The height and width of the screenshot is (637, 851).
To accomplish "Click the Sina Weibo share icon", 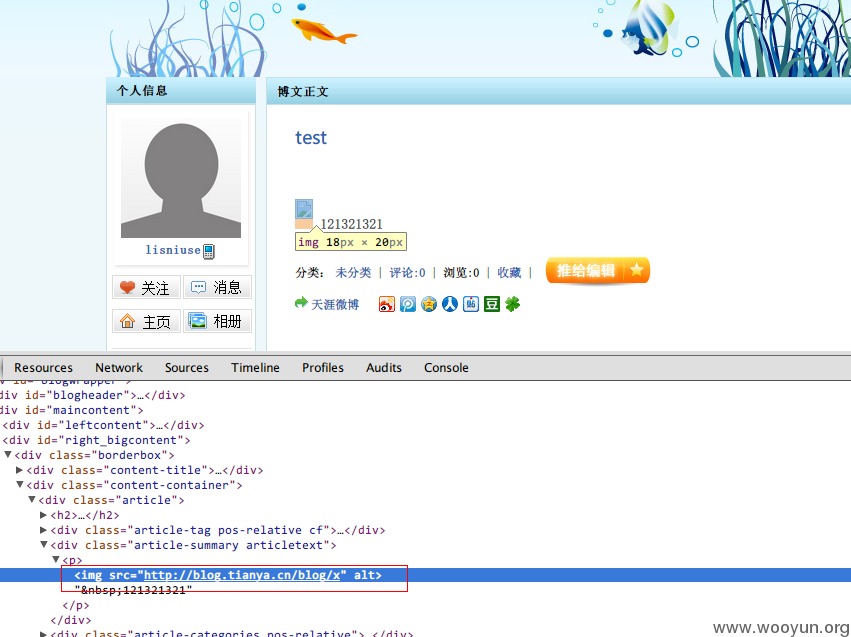I will click(386, 304).
